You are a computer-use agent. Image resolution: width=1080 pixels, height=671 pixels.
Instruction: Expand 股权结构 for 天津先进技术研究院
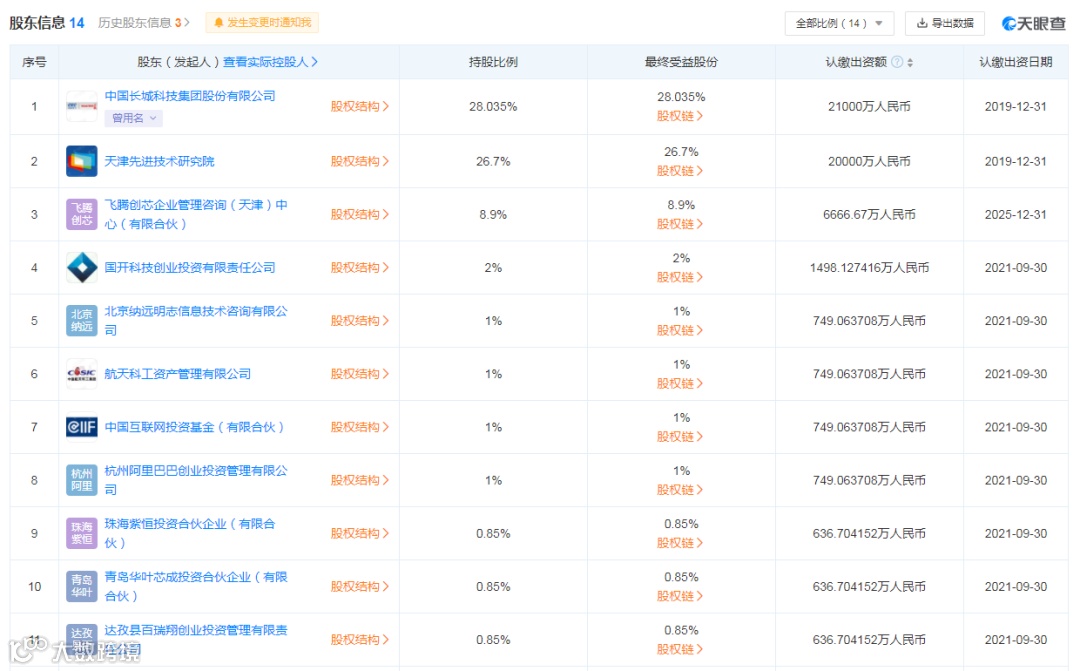[360, 161]
